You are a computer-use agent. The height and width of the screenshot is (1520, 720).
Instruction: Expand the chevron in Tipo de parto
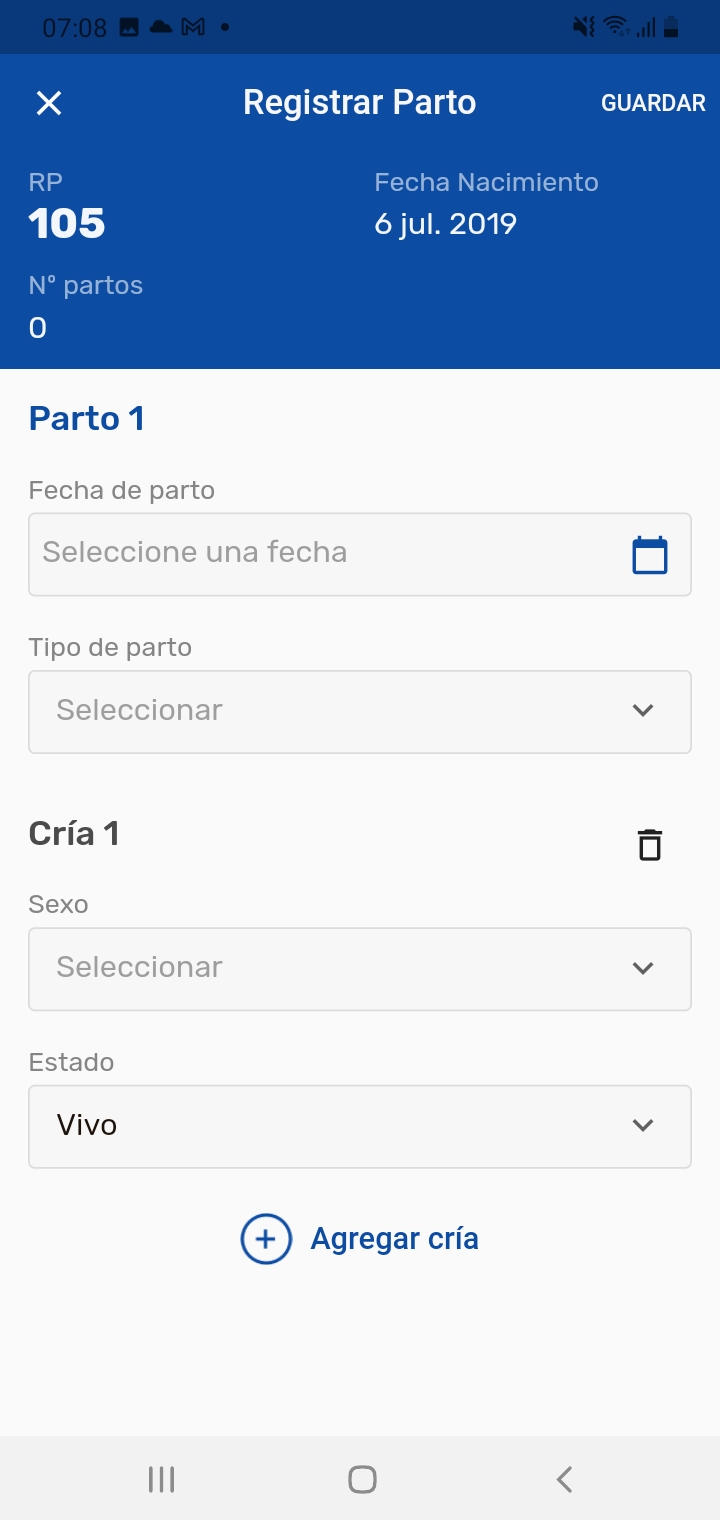643,711
